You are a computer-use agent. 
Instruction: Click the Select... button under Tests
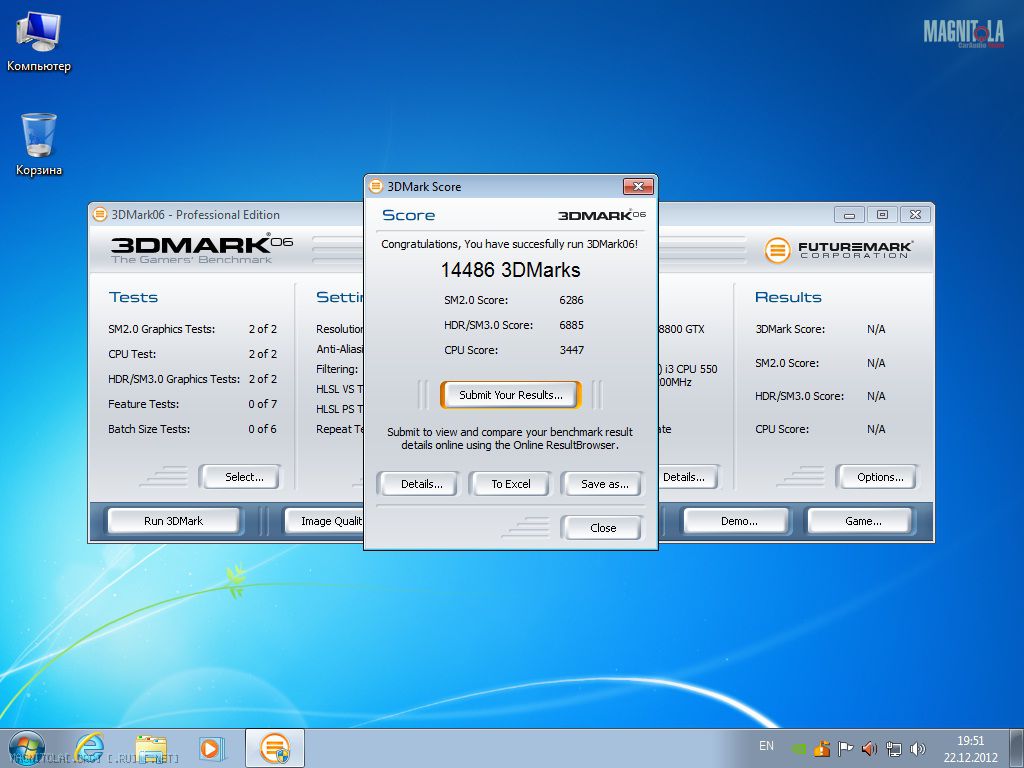pyautogui.click(x=243, y=477)
